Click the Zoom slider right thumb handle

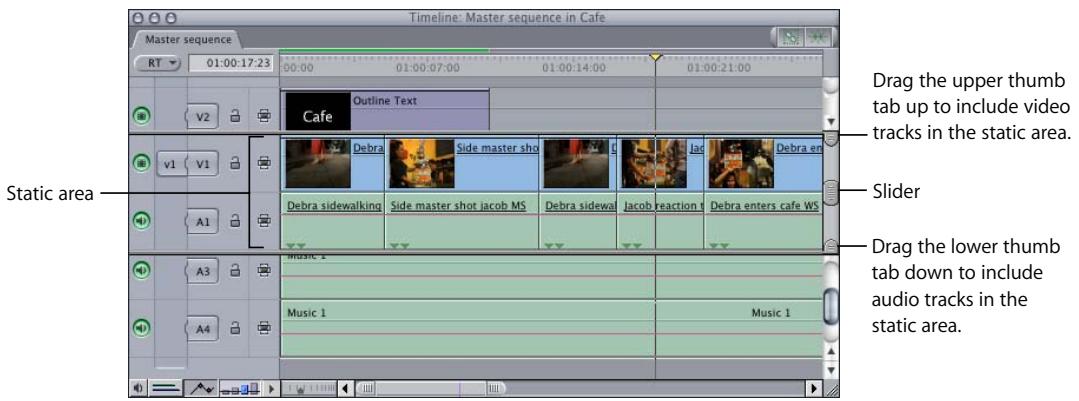tap(495, 390)
